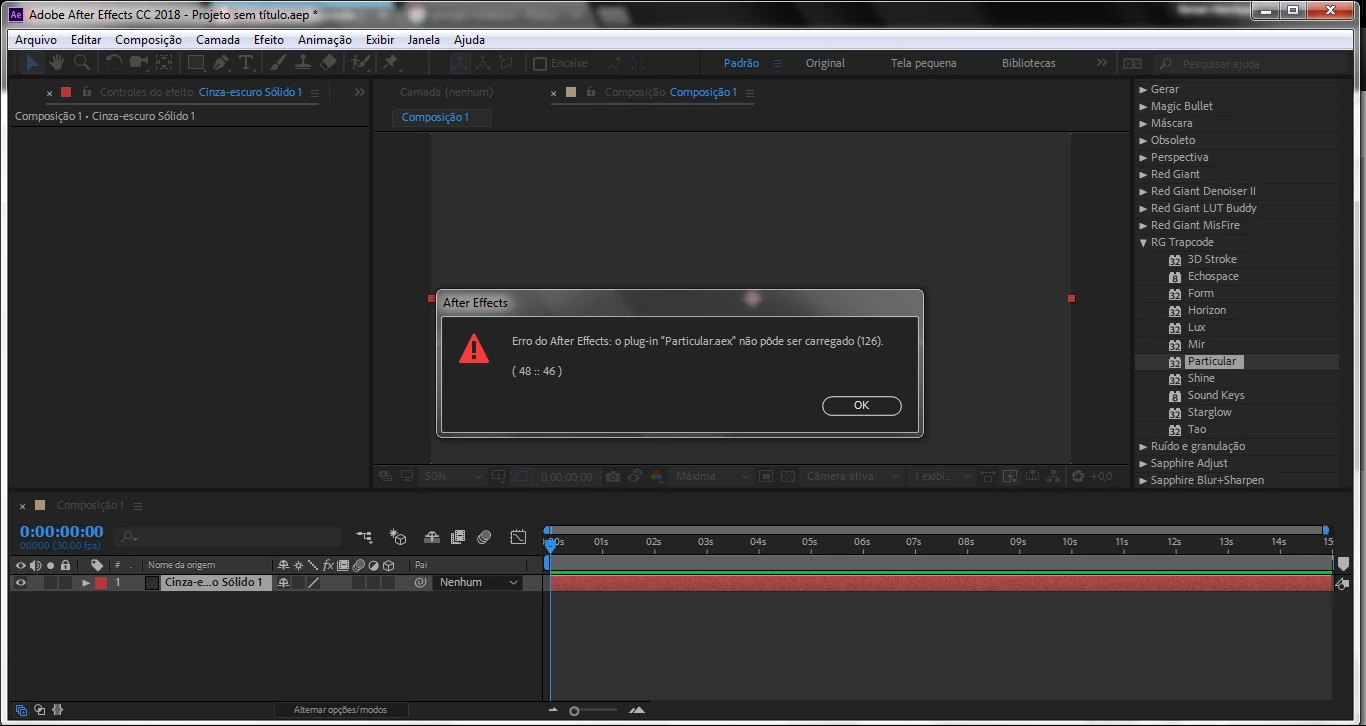This screenshot has width=1366, height=726.
Task: Open the Máxima resolution dropdown
Action: click(711, 477)
